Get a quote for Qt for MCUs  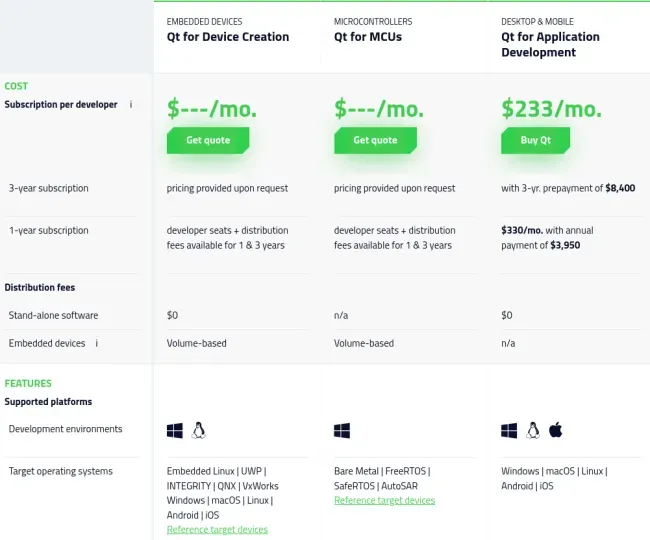pos(375,140)
